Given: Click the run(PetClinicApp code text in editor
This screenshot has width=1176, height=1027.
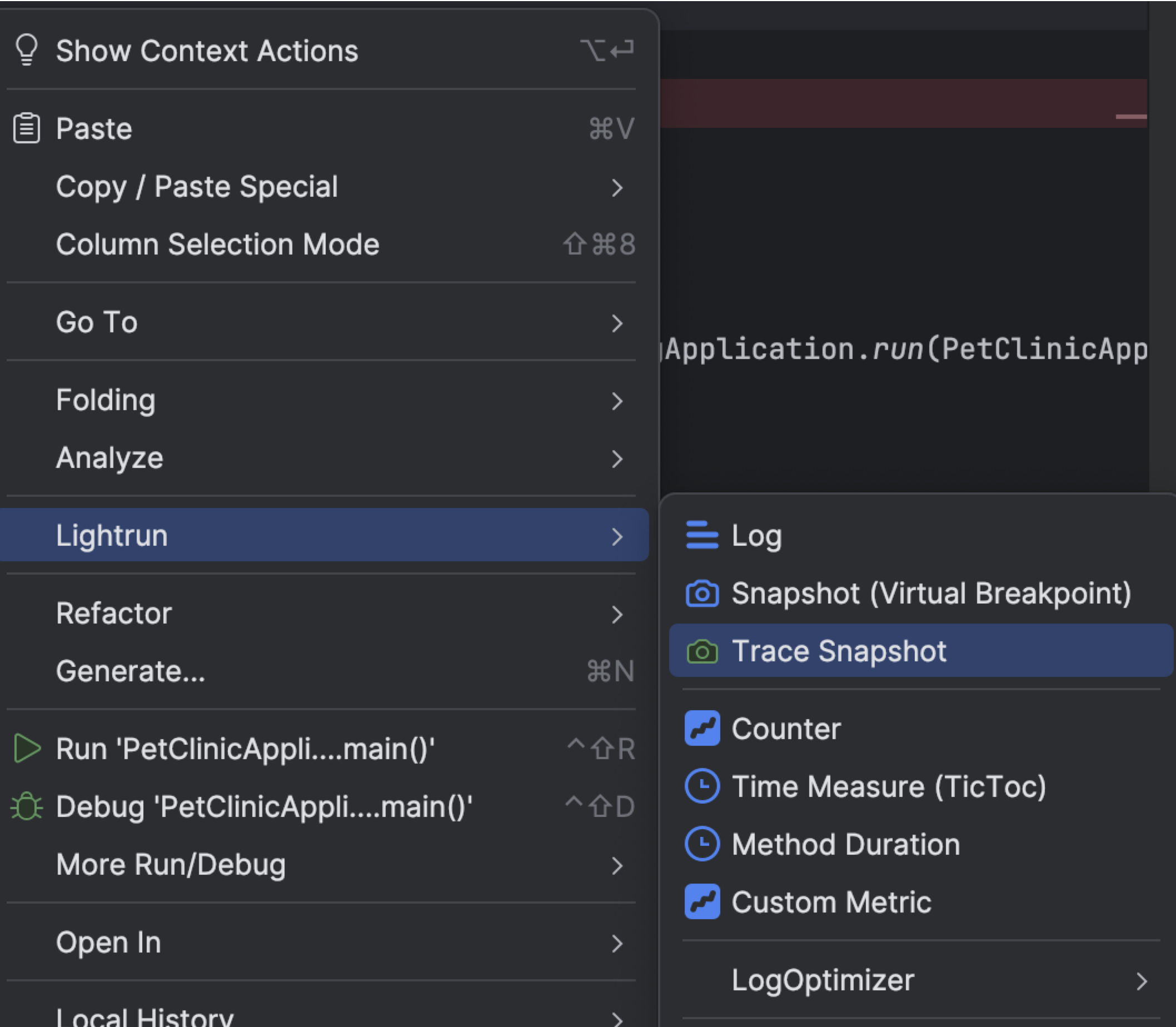Looking at the screenshot, I should click(1009, 349).
